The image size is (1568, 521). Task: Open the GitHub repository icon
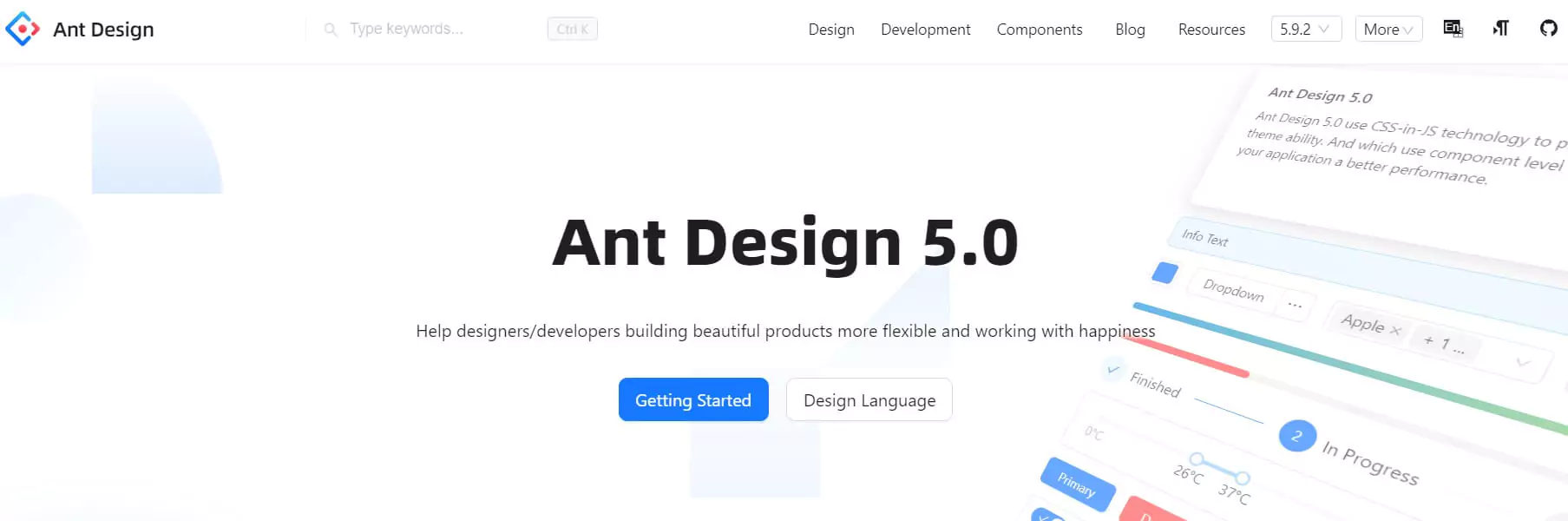[1549, 29]
